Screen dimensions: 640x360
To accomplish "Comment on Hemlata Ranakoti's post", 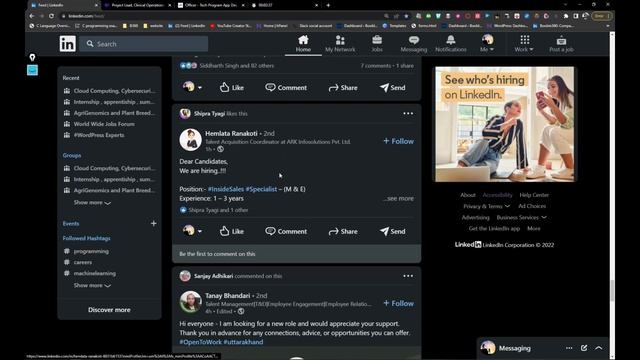I will tap(286, 231).
